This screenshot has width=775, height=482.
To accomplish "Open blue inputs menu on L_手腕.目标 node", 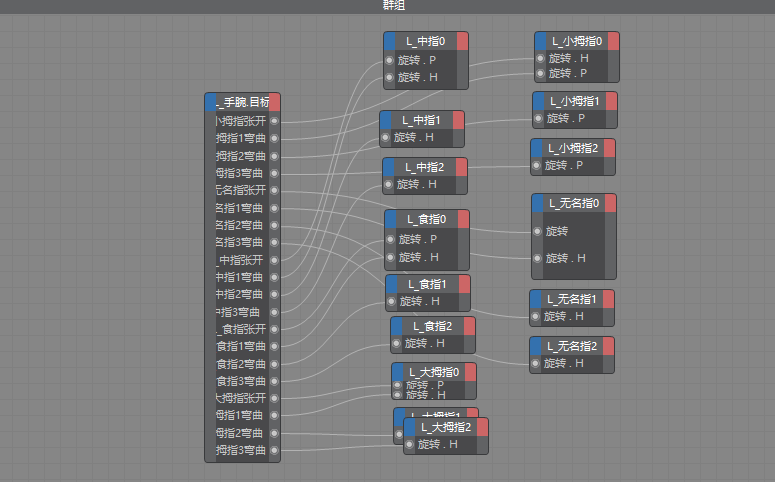I will [x=210, y=102].
